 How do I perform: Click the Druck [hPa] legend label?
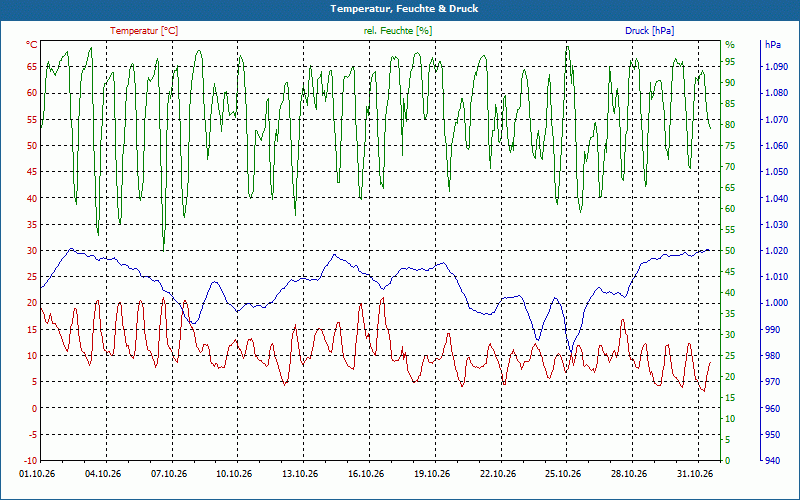click(649, 31)
